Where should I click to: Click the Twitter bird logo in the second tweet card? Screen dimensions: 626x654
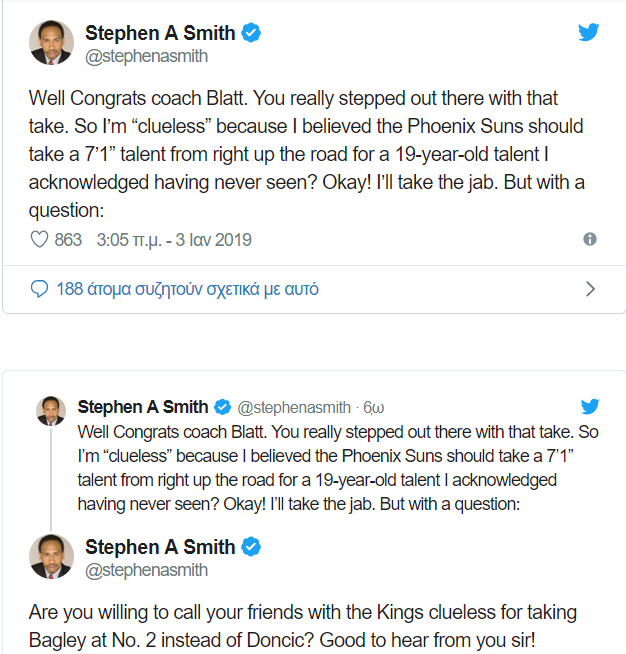click(x=590, y=407)
